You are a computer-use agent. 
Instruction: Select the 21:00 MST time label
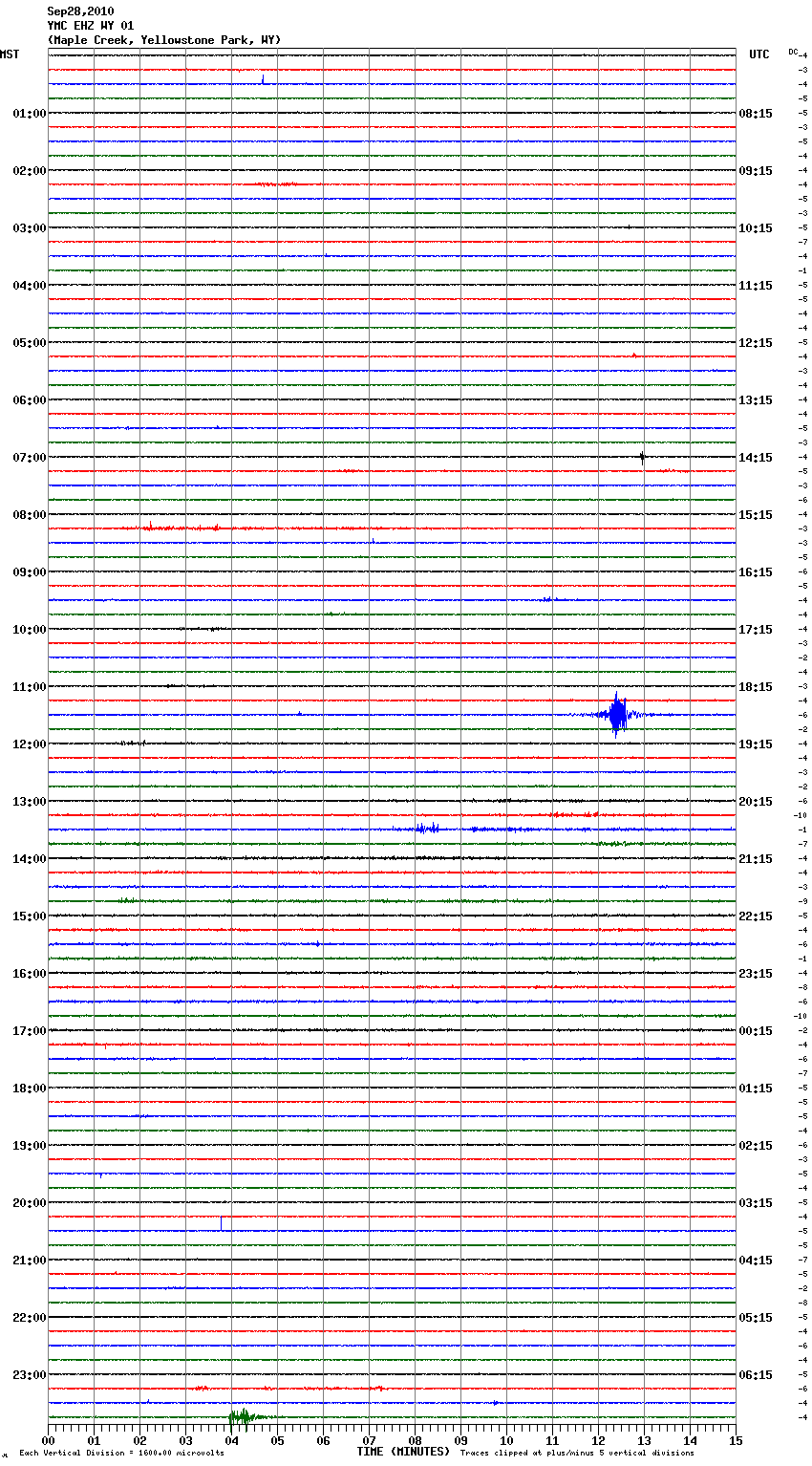click(x=29, y=1261)
